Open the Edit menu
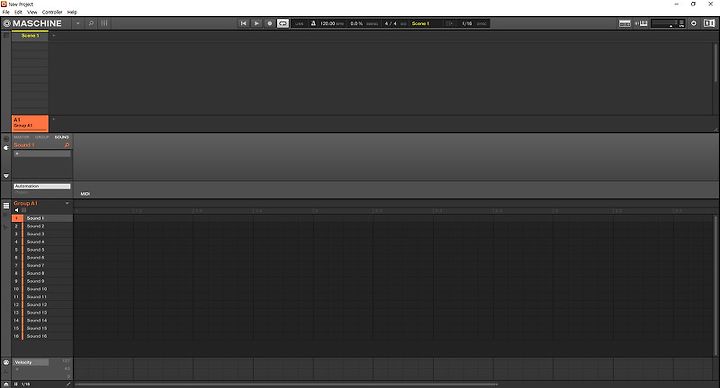This screenshot has height=388, width=720. click(18, 12)
